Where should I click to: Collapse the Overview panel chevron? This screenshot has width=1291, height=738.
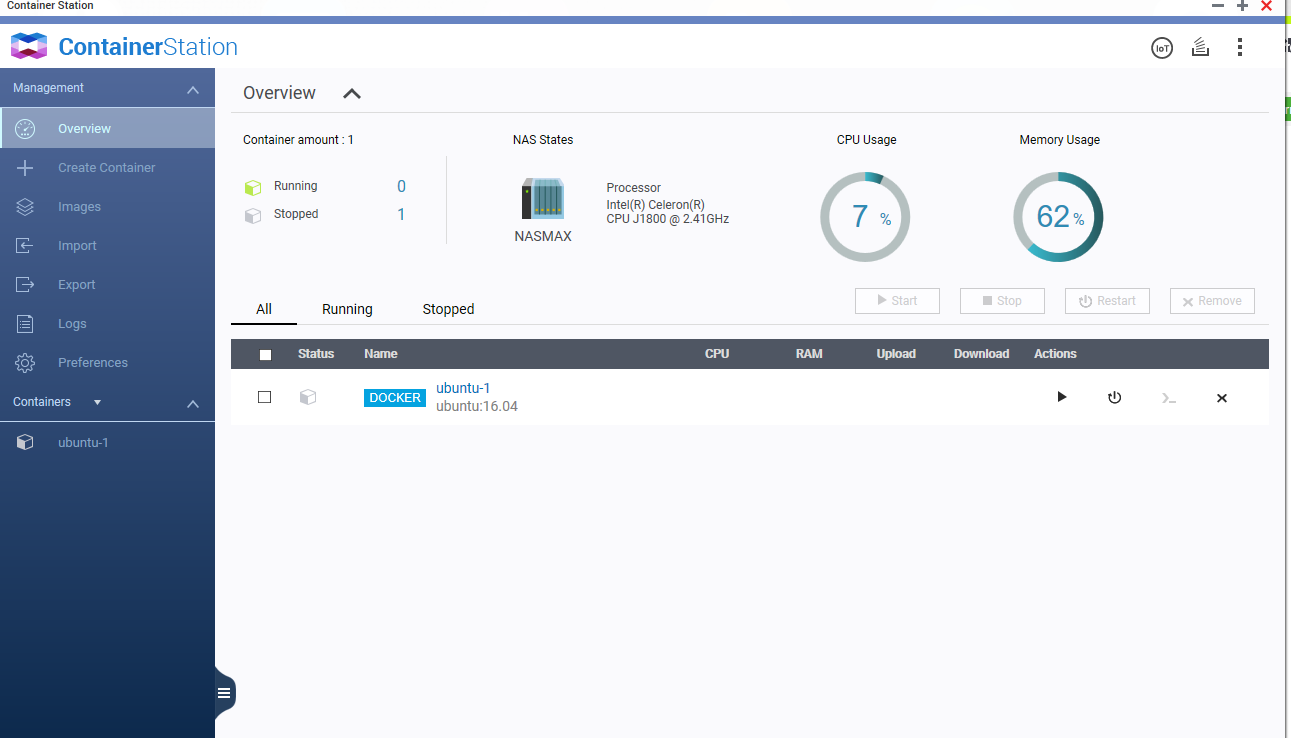(351, 94)
